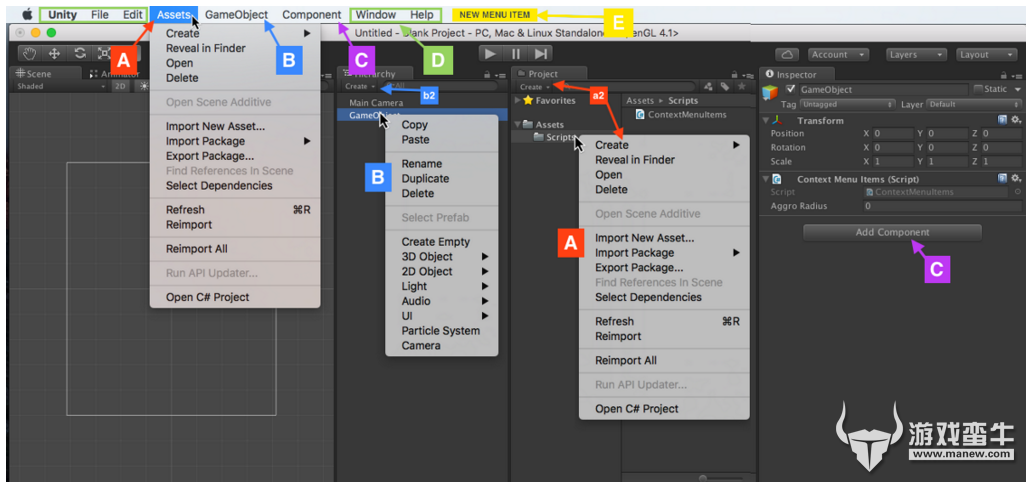The width and height of the screenshot is (1032, 485).
Task: Open the Transform component help icon
Action: (1002, 120)
